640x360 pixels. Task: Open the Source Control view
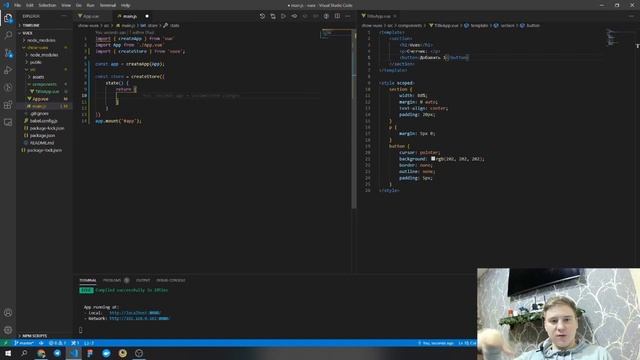[x=8, y=53]
